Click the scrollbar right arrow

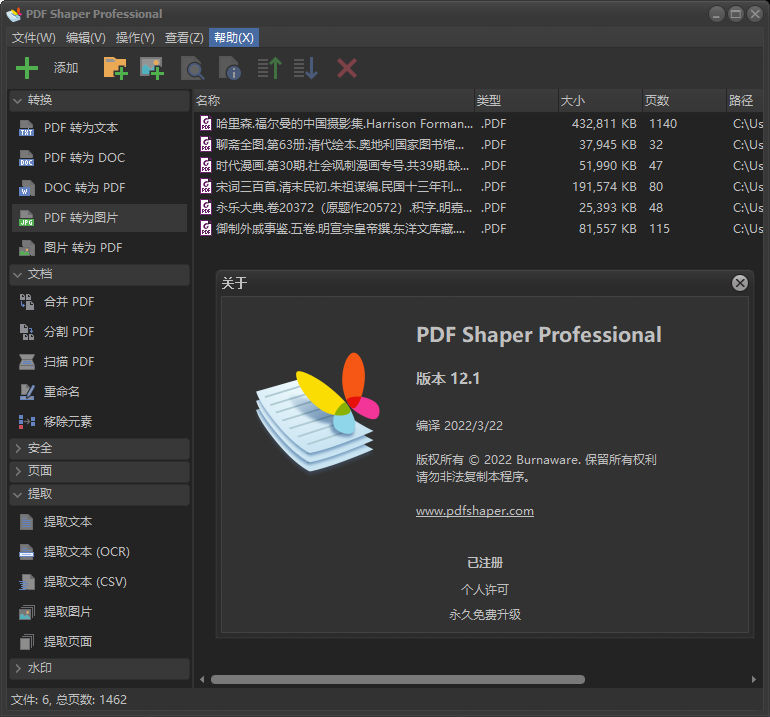(754, 680)
